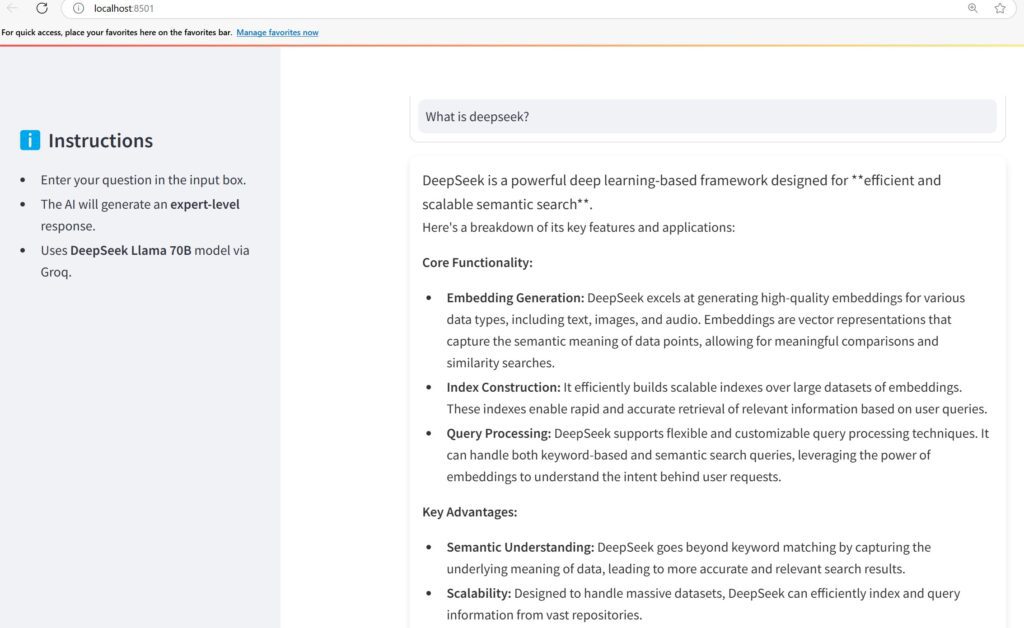Click 'DeepSeek Llama 70B' text in sidebar
Image resolution: width=1024 pixels, height=628 pixels.
pos(130,250)
